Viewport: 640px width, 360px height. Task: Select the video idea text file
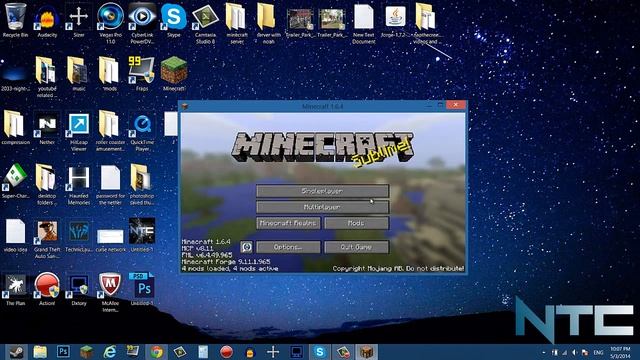click(16, 235)
